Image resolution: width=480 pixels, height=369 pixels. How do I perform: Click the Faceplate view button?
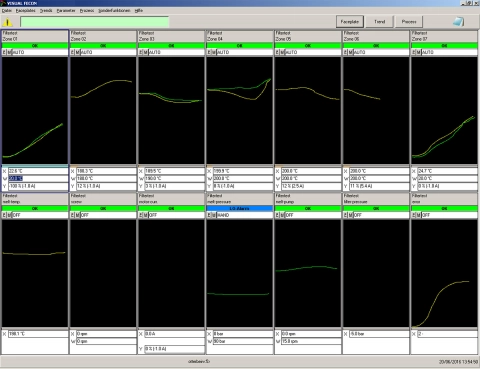pos(350,22)
